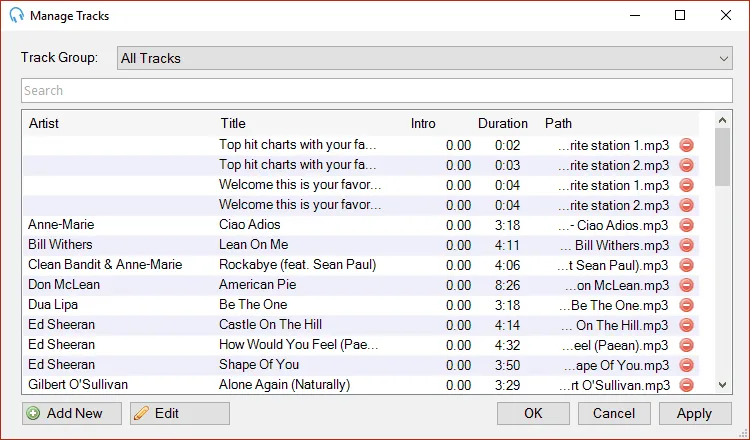The image size is (750, 440).
Task: Click the '...on McLean.mp3' path
Action: 617,286
